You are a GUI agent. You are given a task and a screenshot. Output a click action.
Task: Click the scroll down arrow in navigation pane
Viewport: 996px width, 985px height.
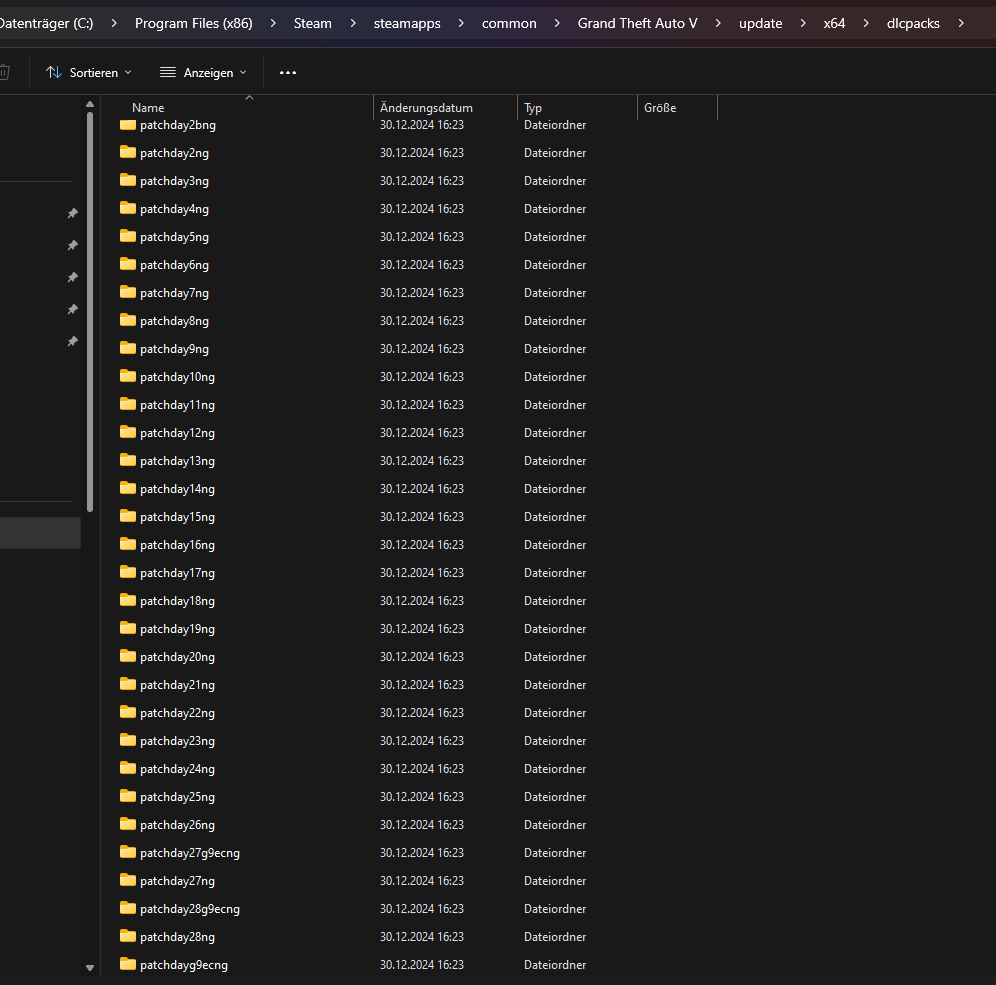[90, 968]
